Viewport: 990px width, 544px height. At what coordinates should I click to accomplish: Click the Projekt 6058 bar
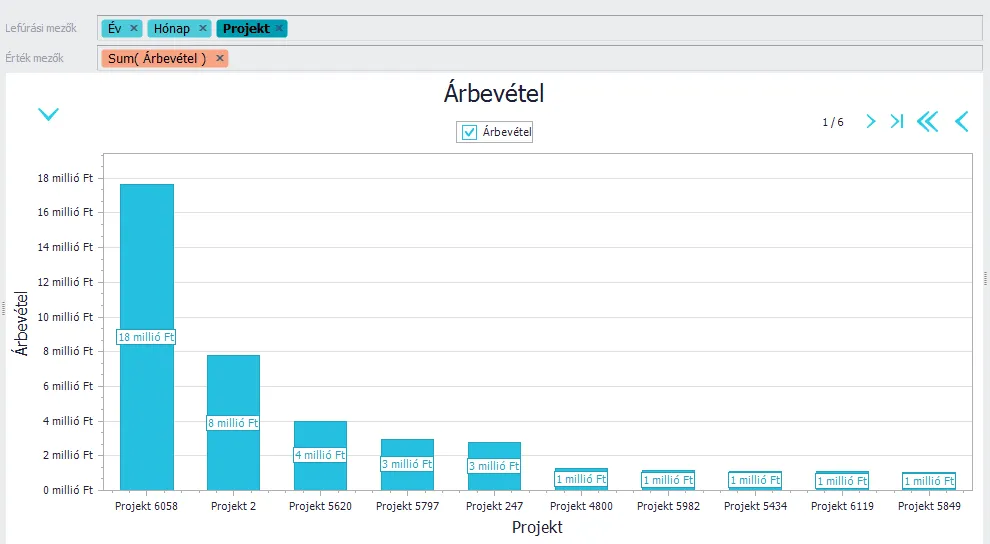click(x=147, y=260)
